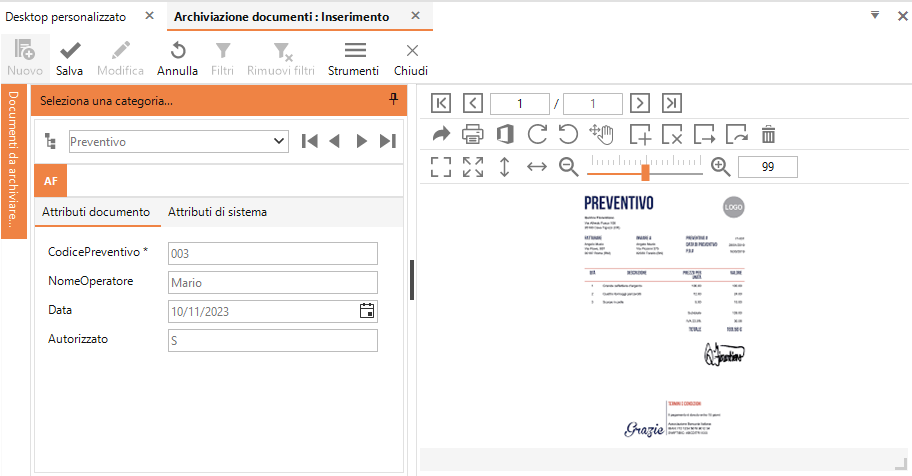Viewport: 912px width, 476px height.
Task: Print the document with the printer icon
Action: (473, 134)
